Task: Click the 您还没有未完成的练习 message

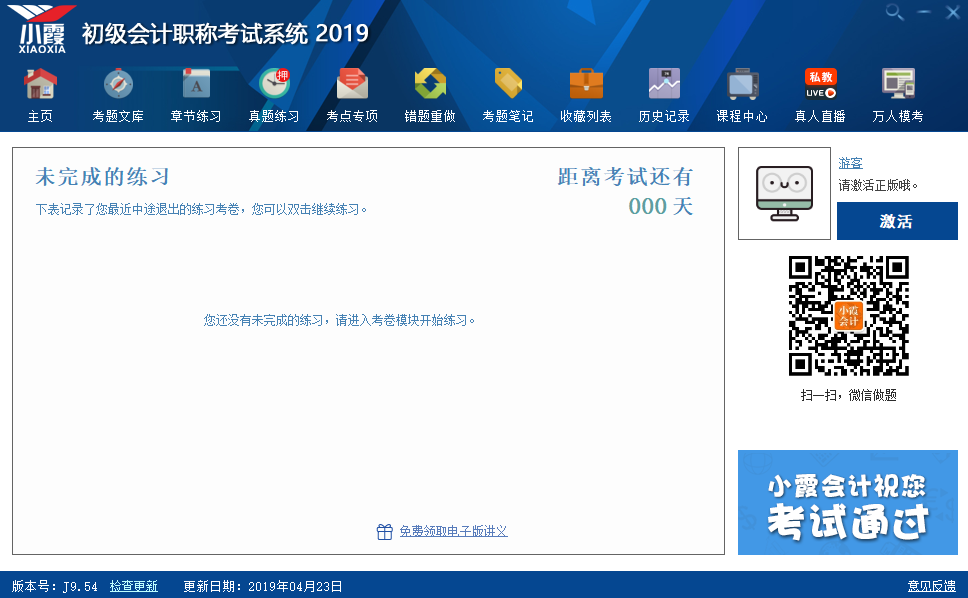Action: pos(339,320)
